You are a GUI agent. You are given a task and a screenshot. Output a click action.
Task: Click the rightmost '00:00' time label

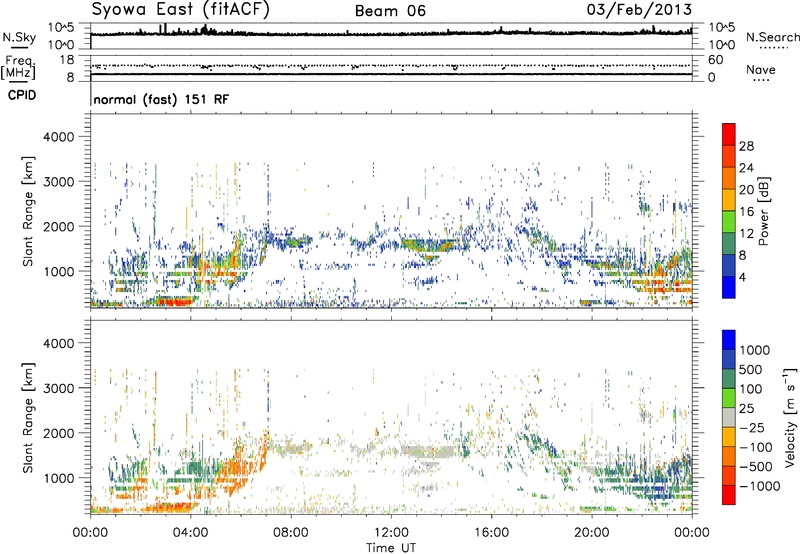pyautogui.click(x=692, y=533)
